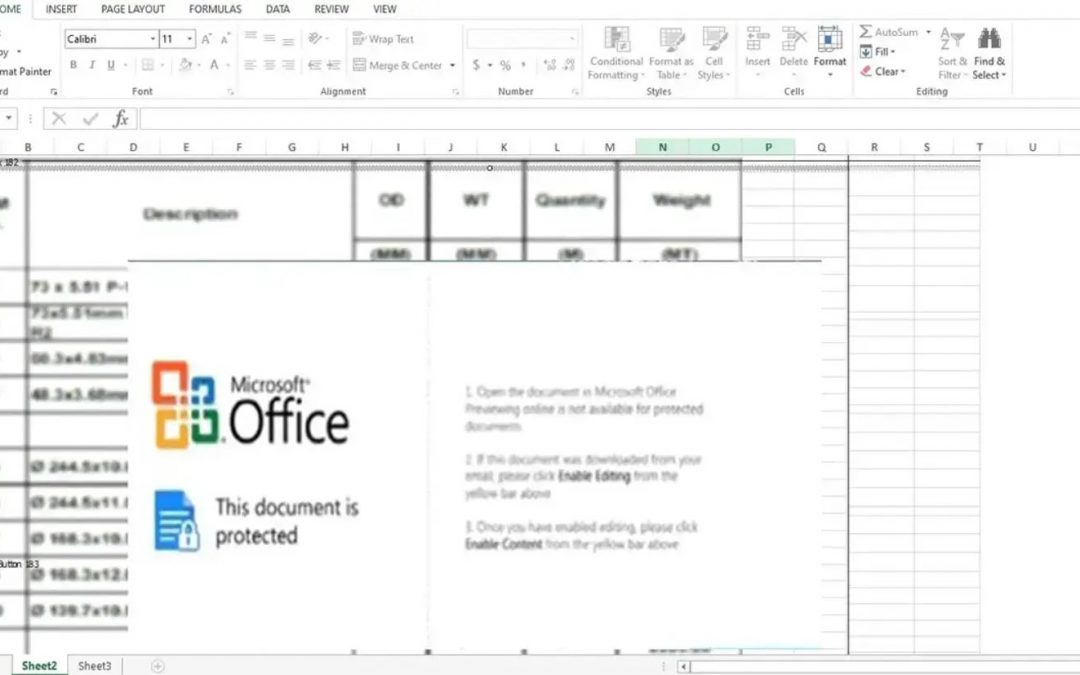Image resolution: width=1080 pixels, height=675 pixels.
Task: Pick the Font Color button
Action: (214, 65)
